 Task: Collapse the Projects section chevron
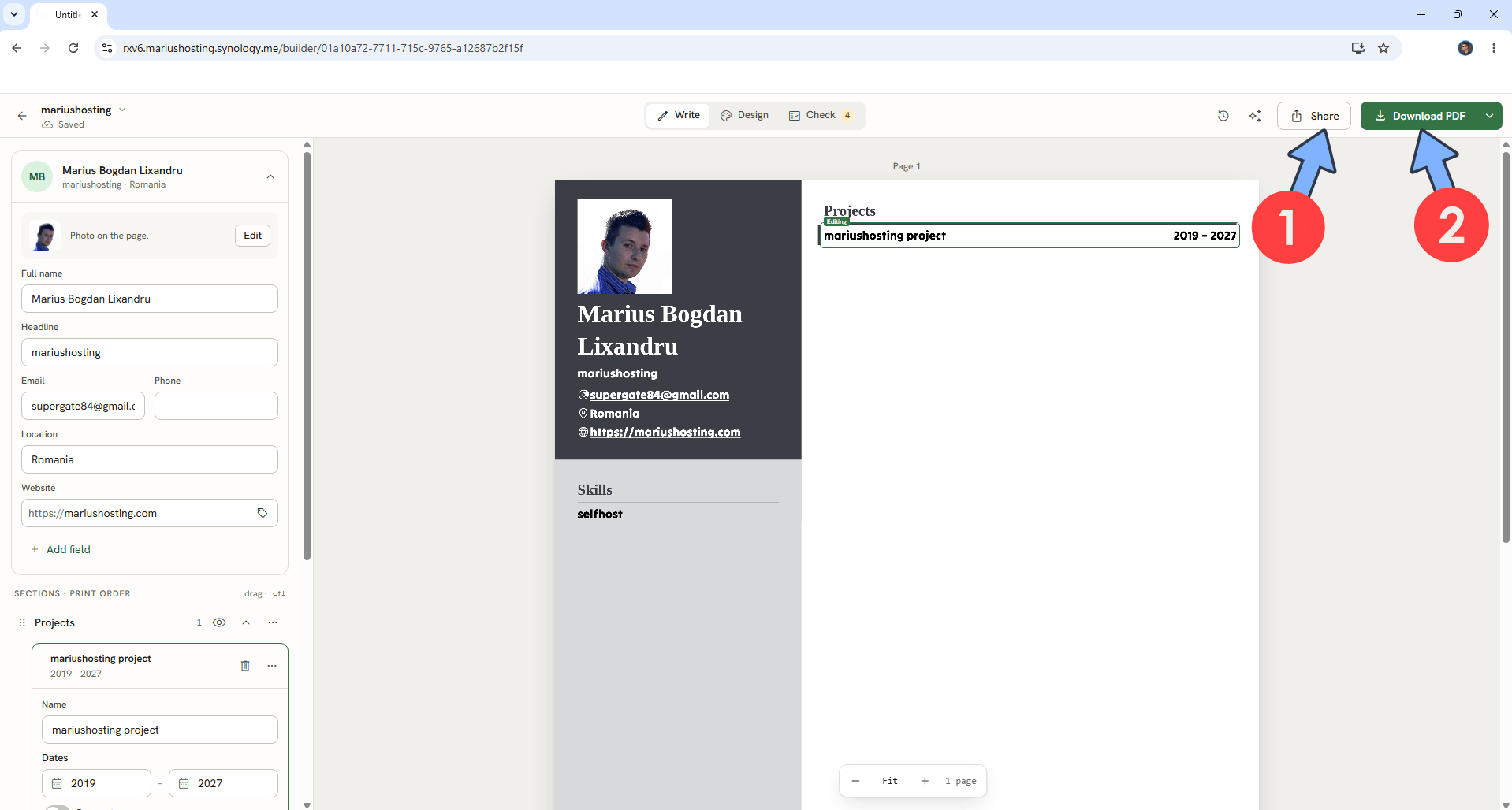point(246,622)
